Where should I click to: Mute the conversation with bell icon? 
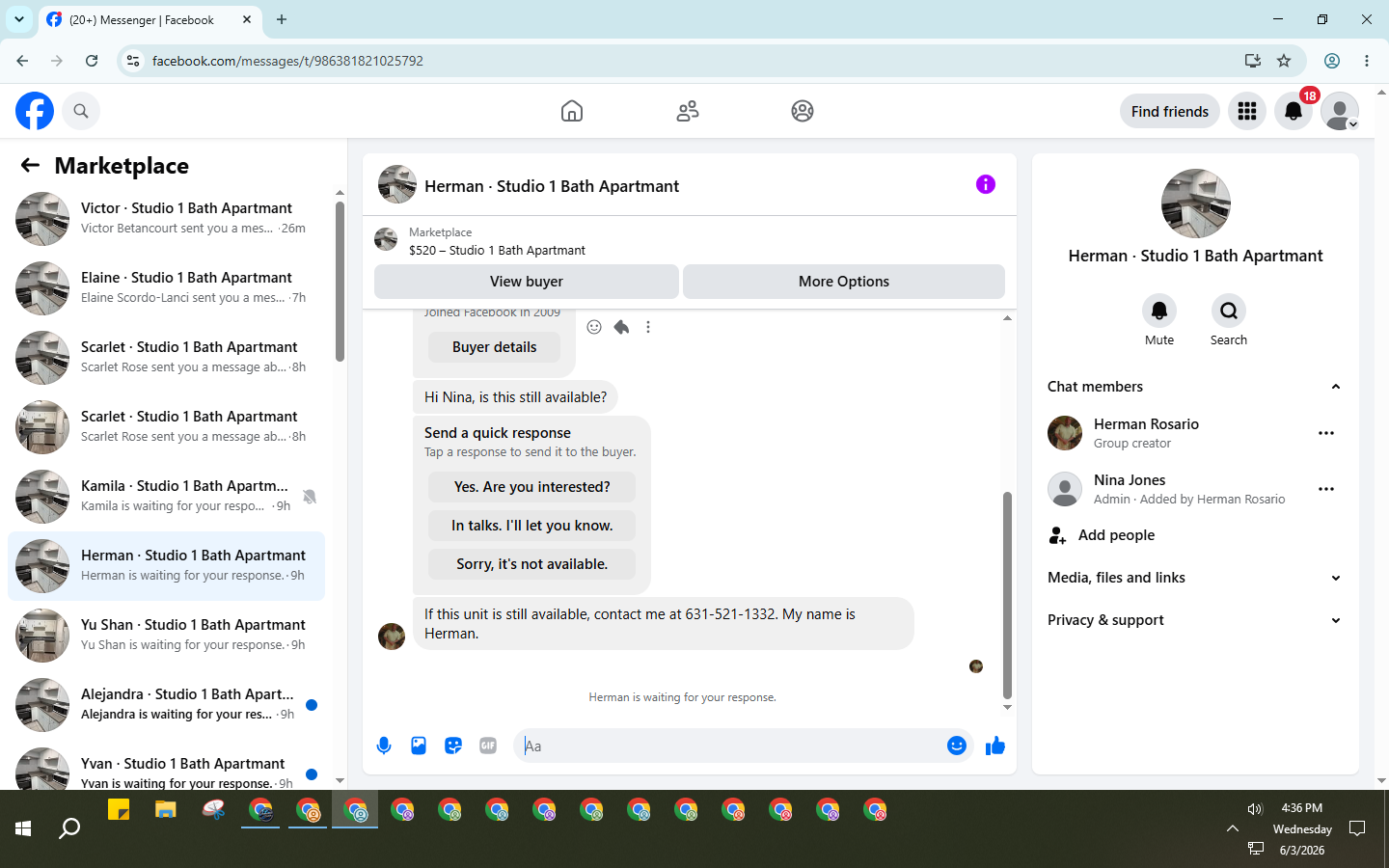click(1159, 311)
